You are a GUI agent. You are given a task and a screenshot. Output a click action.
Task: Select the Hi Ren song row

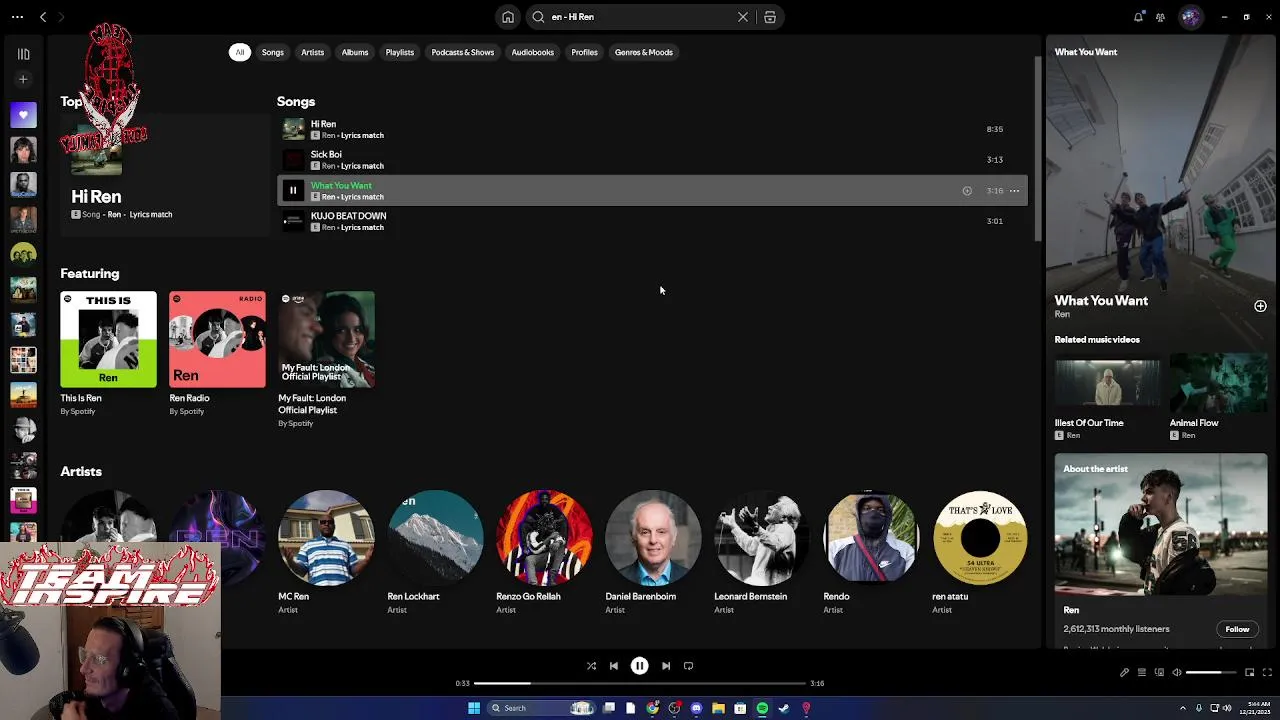(652, 129)
